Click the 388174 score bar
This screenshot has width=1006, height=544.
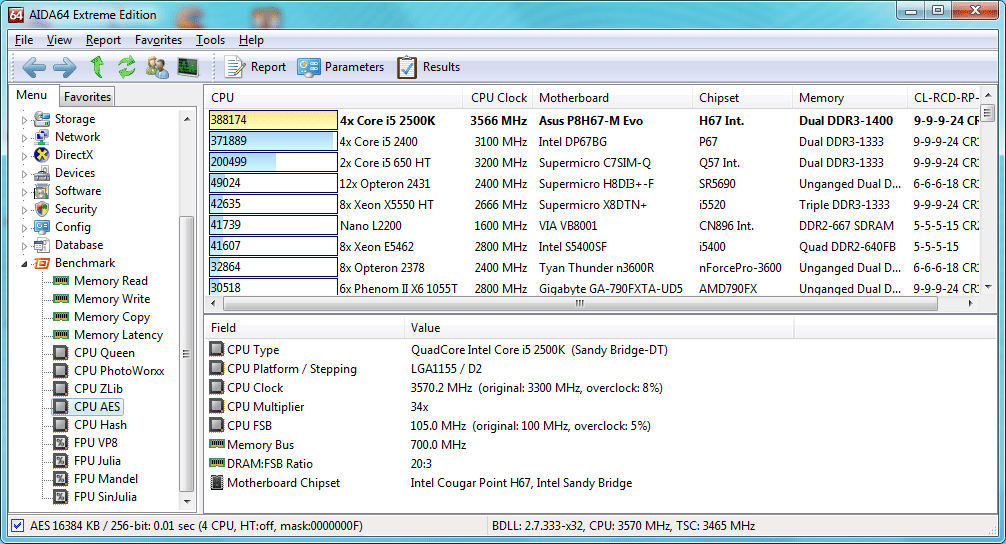pyautogui.click(x=273, y=120)
